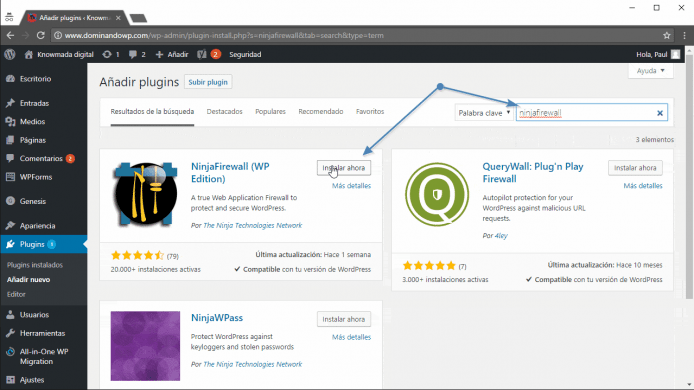Open the NinjaFirewall (WP Edition) title link

coord(230,173)
